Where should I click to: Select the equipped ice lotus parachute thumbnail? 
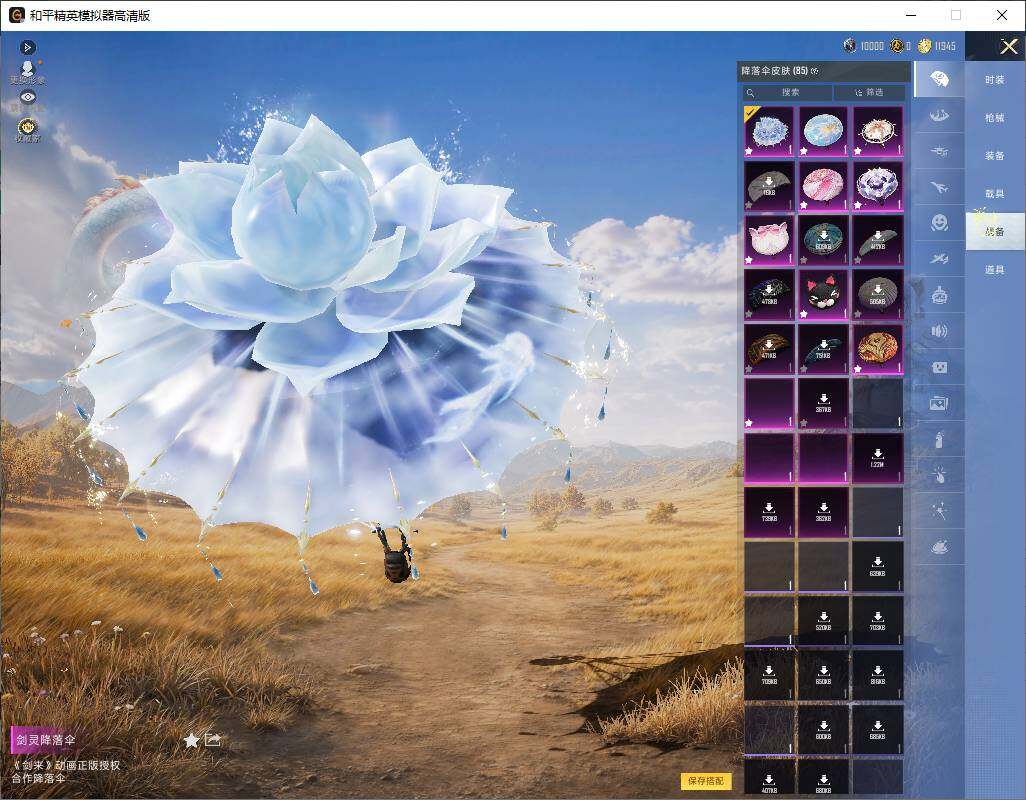[x=770, y=131]
